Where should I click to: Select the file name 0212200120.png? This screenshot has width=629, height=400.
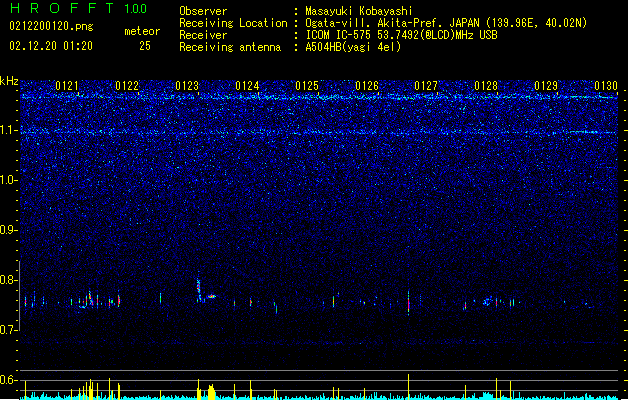pos(51,26)
